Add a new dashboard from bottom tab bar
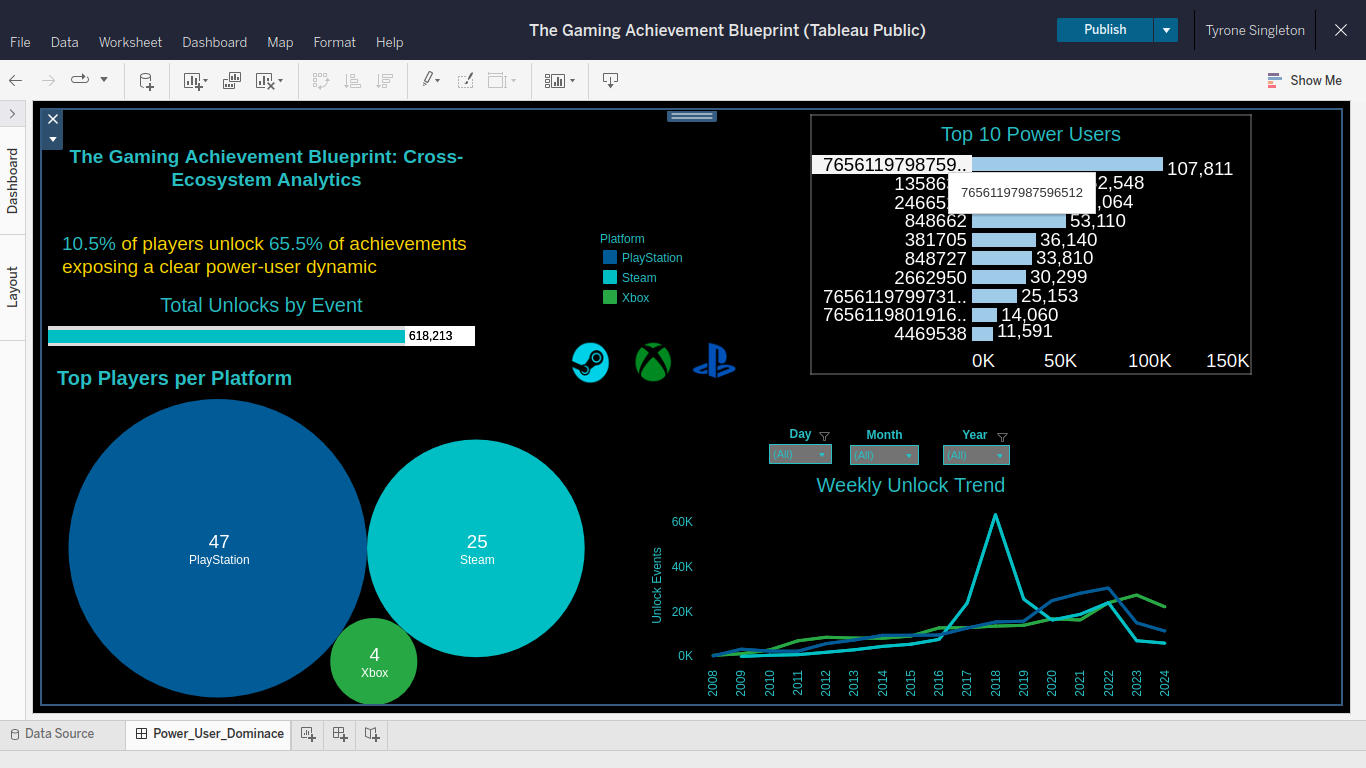This screenshot has height=768, width=1366. (x=340, y=734)
